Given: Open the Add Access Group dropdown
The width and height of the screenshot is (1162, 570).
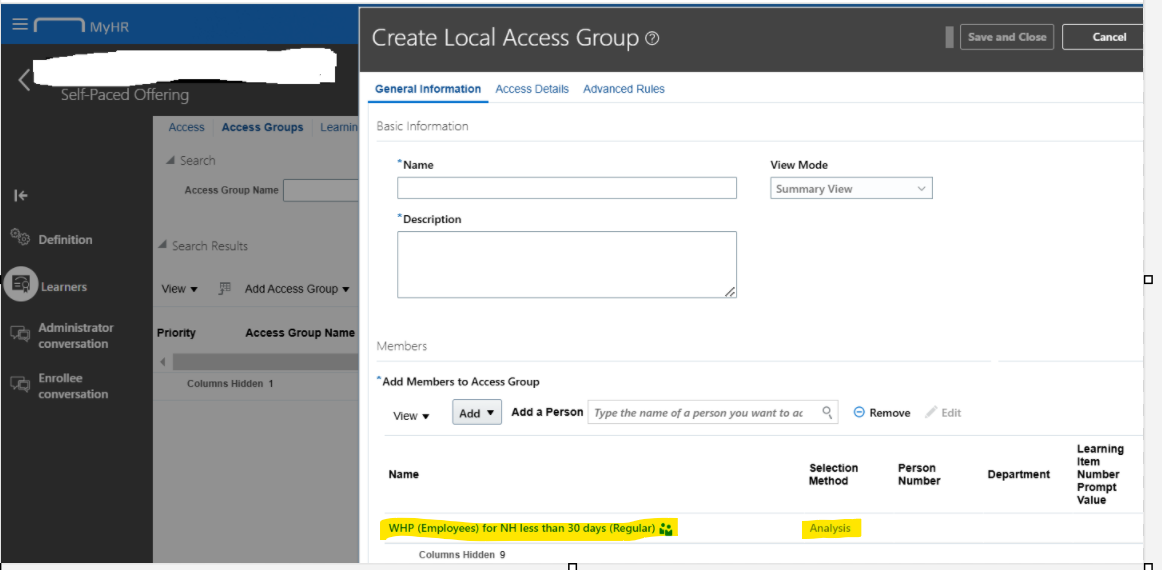Looking at the screenshot, I should point(297,288).
